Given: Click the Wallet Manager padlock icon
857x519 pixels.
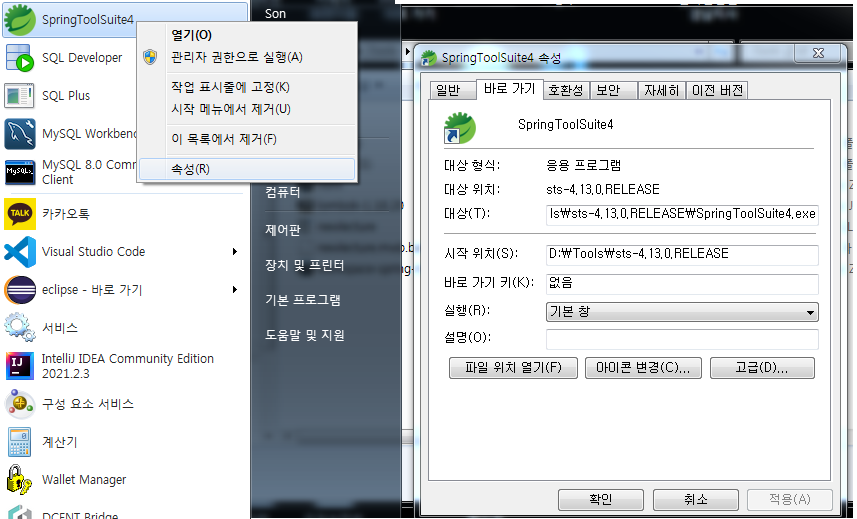Looking at the screenshot, I should click(x=19, y=480).
